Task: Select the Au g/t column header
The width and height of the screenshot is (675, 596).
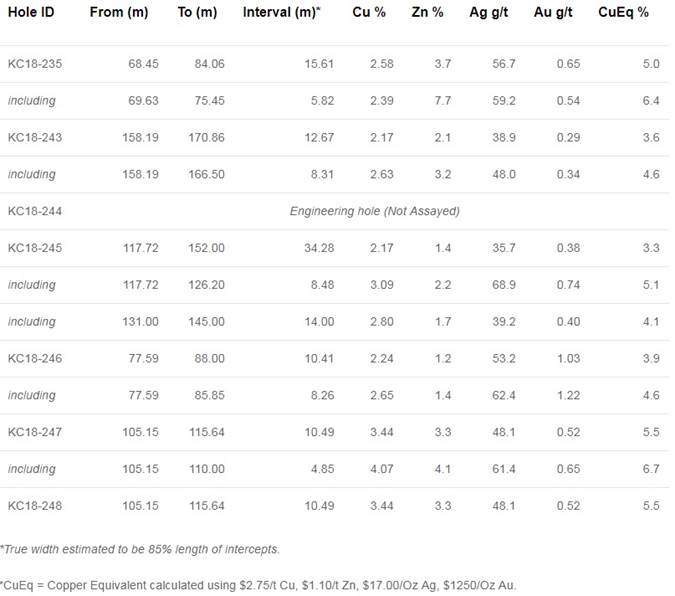Action: pyautogui.click(x=553, y=12)
